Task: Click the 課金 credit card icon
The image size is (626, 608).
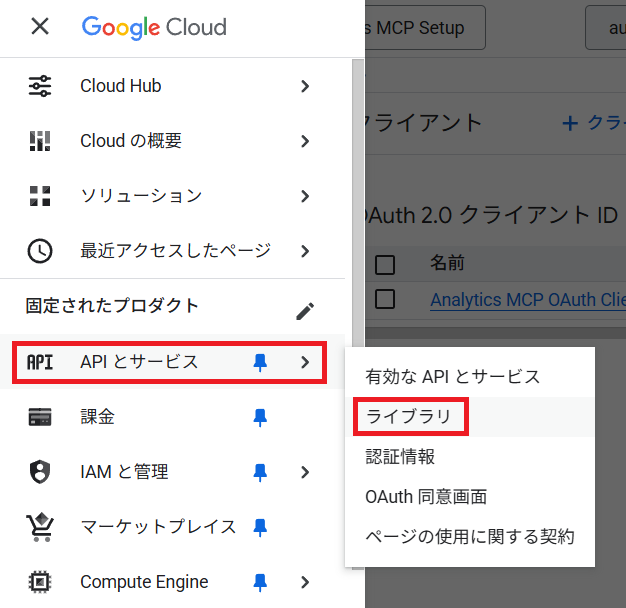Action: (40, 417)
